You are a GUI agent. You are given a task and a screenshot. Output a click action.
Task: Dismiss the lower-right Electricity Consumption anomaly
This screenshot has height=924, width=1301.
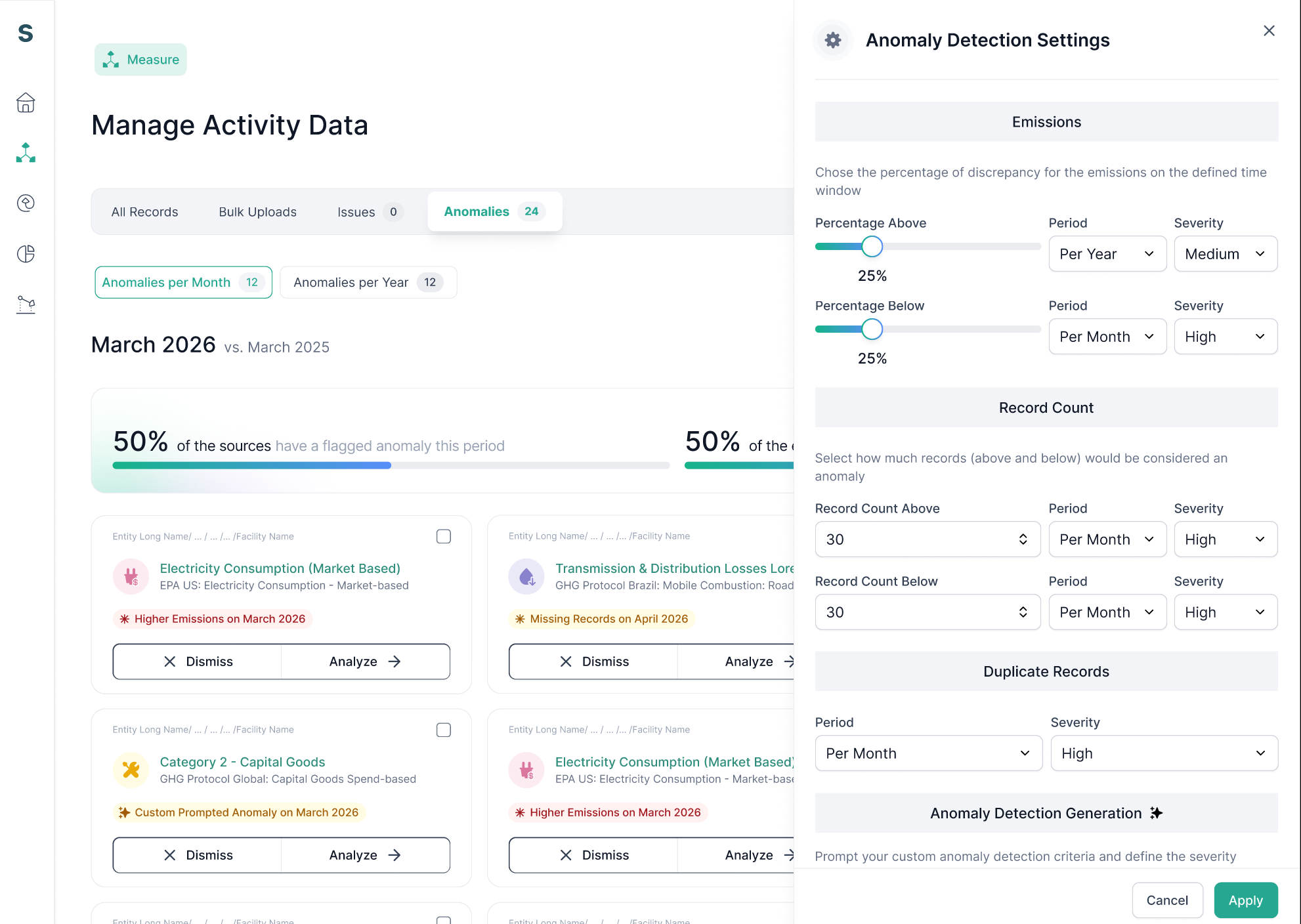point(593,855)
